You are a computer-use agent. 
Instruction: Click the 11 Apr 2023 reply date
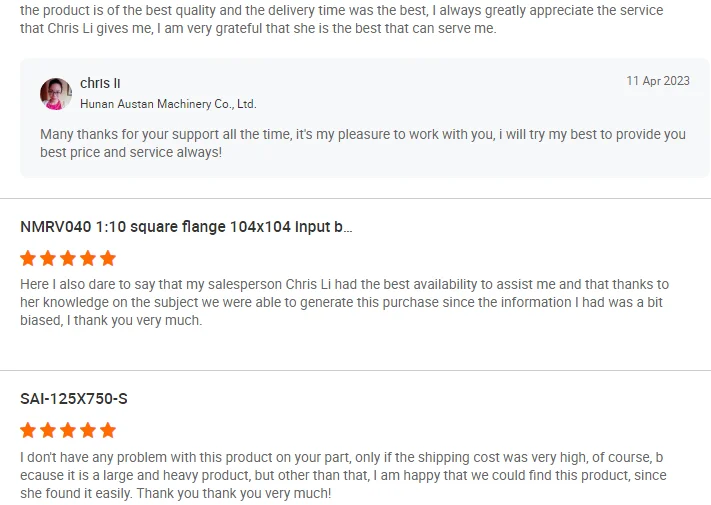click(657, 81)
